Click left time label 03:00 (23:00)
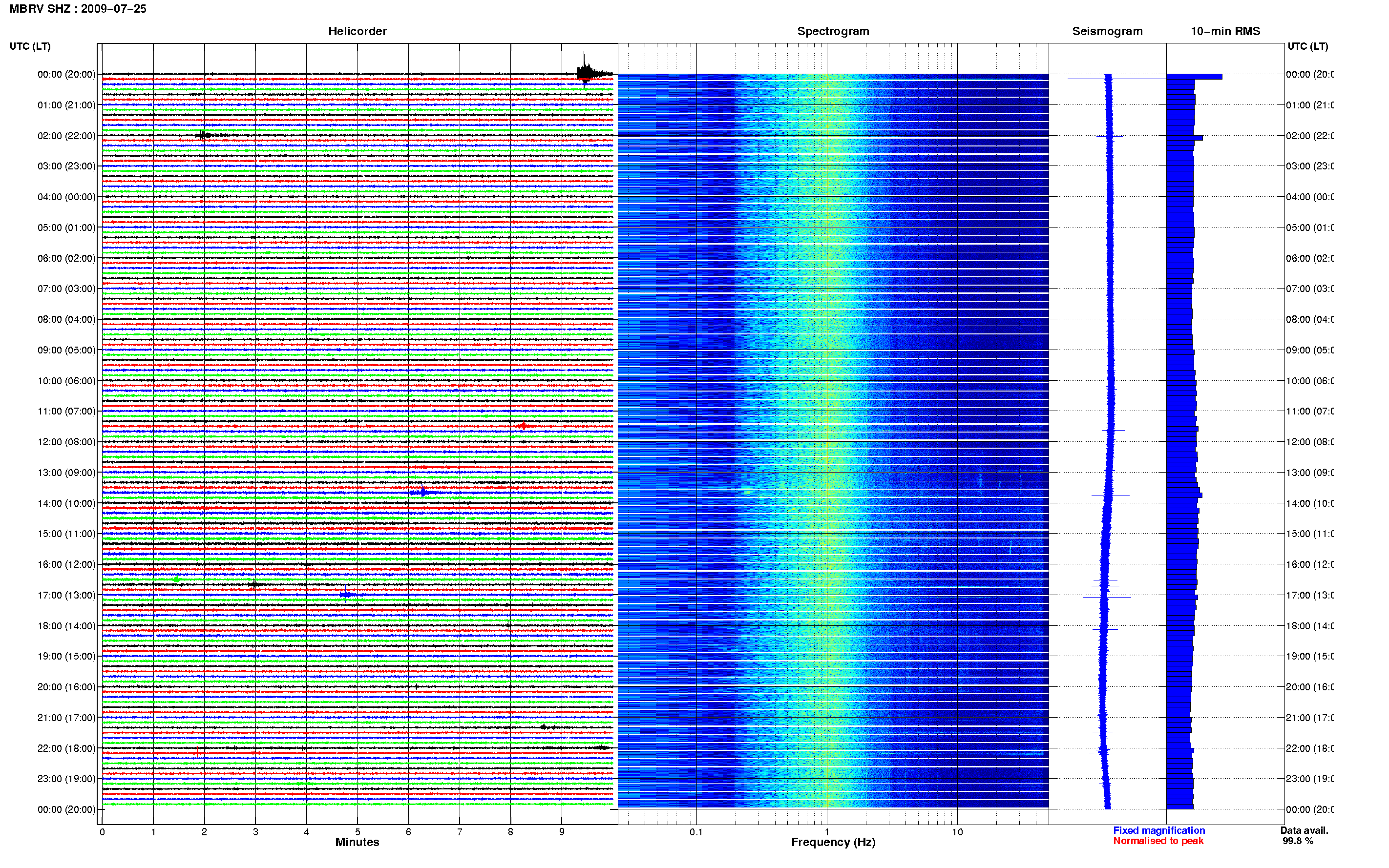Screen dimensions: 1389x868 click(x=66, y=166)
